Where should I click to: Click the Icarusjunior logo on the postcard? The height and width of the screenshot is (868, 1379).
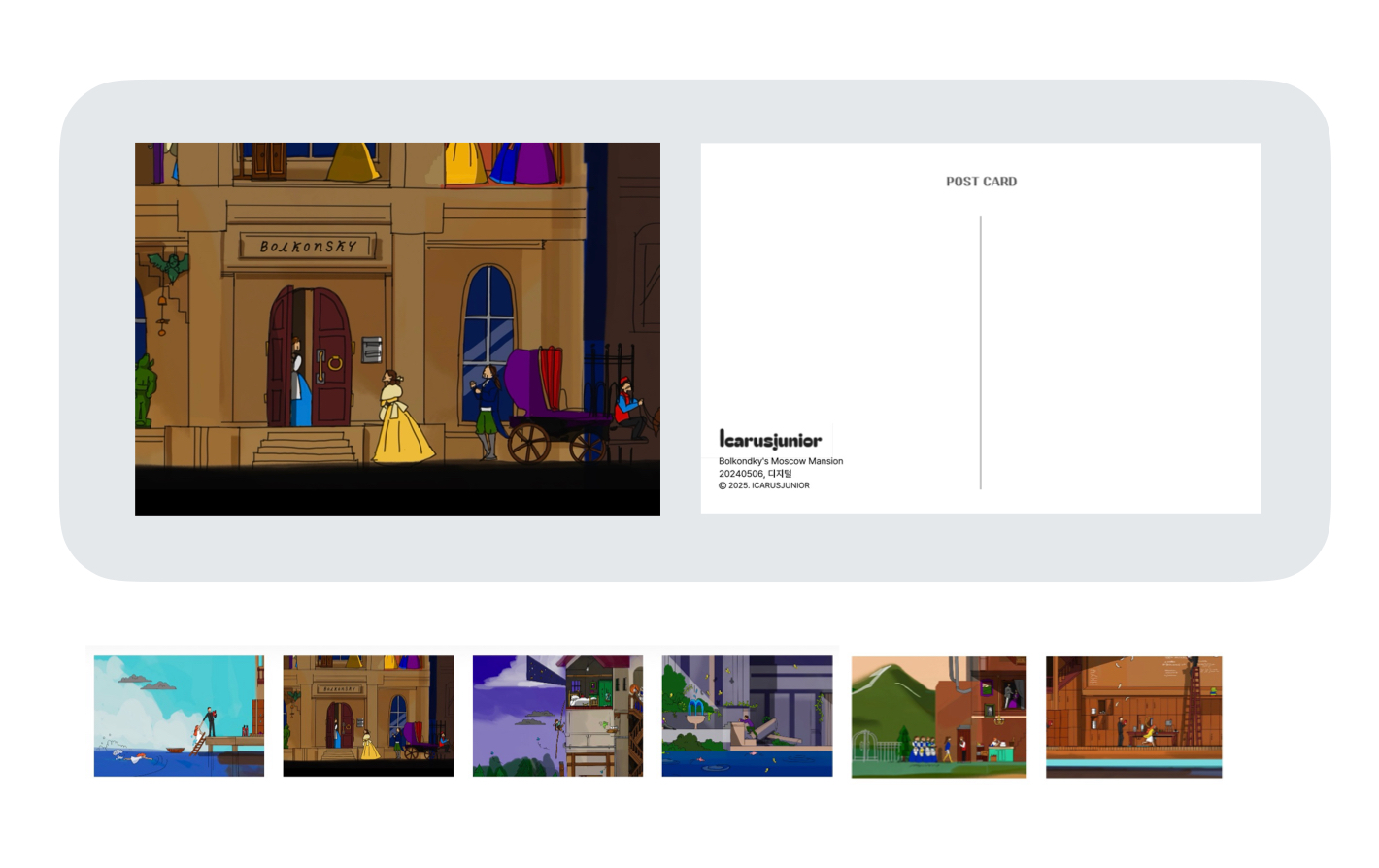(x=770, y=440)
